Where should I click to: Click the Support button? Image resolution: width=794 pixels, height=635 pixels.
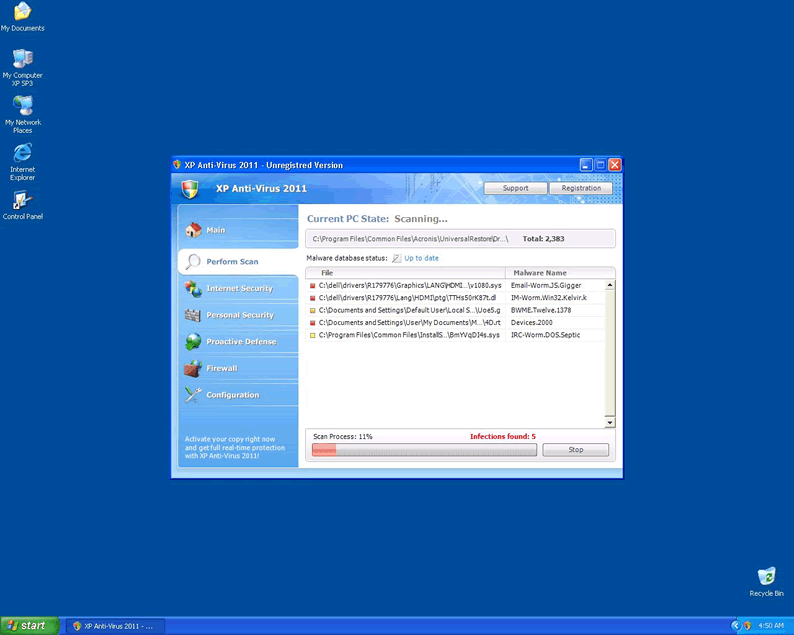pos(515,188)
